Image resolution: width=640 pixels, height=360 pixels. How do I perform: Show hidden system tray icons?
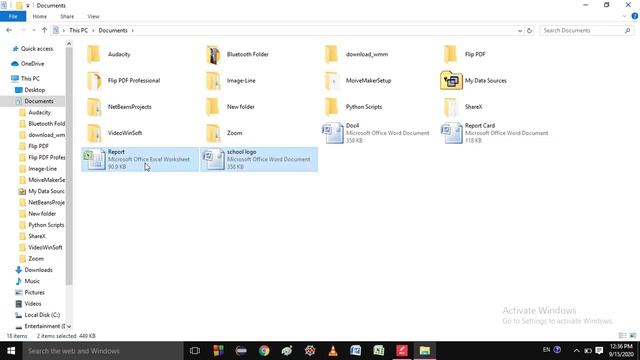coord(576,351)
